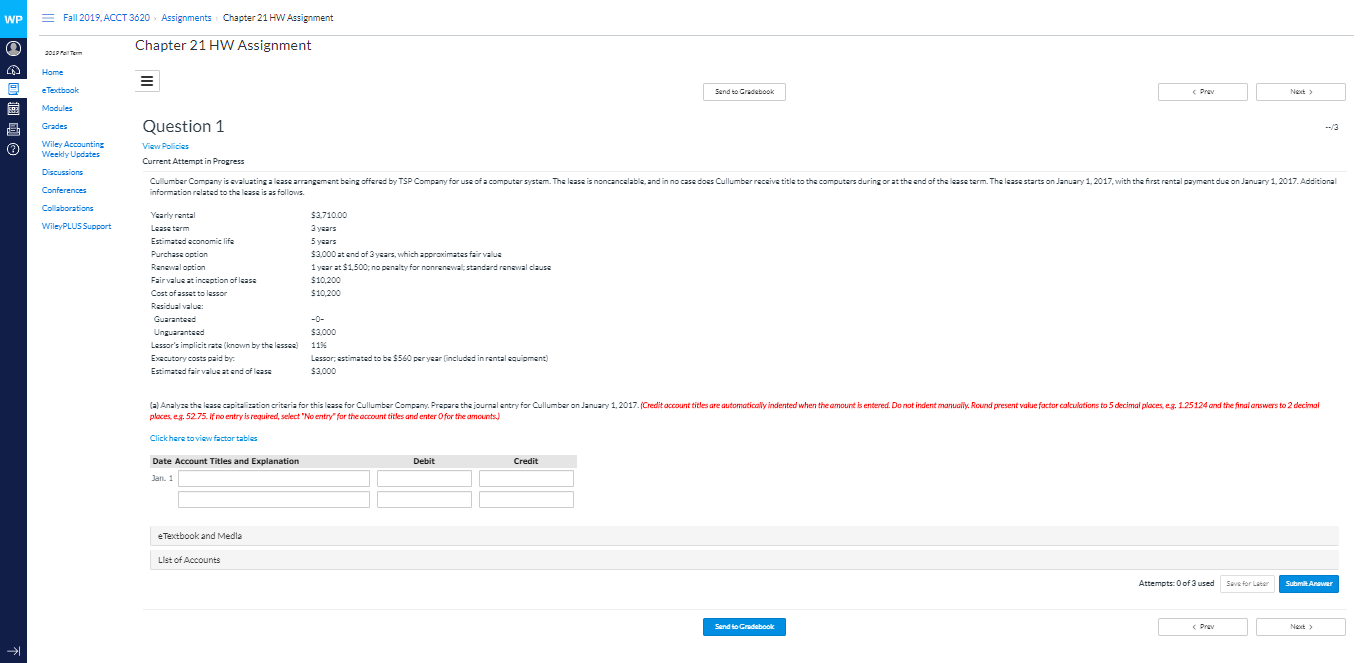The image size is (1366, 663).
Task: Go to previous question using top Prev
Action: (x=1202, y=92)
